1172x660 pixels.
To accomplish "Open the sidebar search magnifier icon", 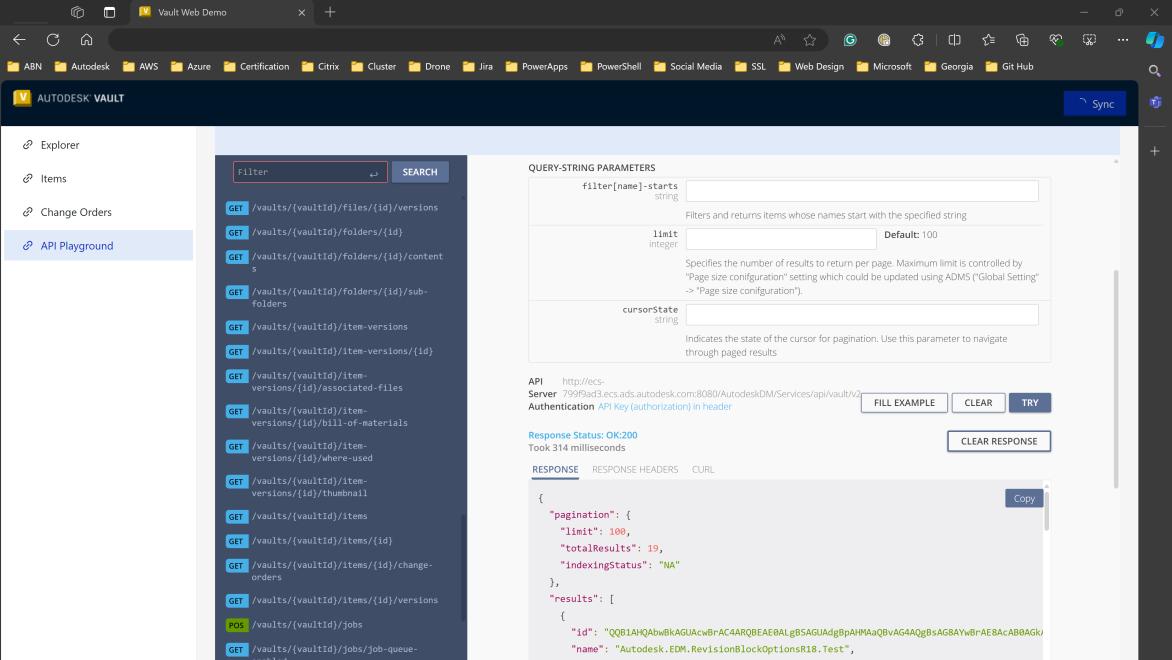I will (1155, 71).
